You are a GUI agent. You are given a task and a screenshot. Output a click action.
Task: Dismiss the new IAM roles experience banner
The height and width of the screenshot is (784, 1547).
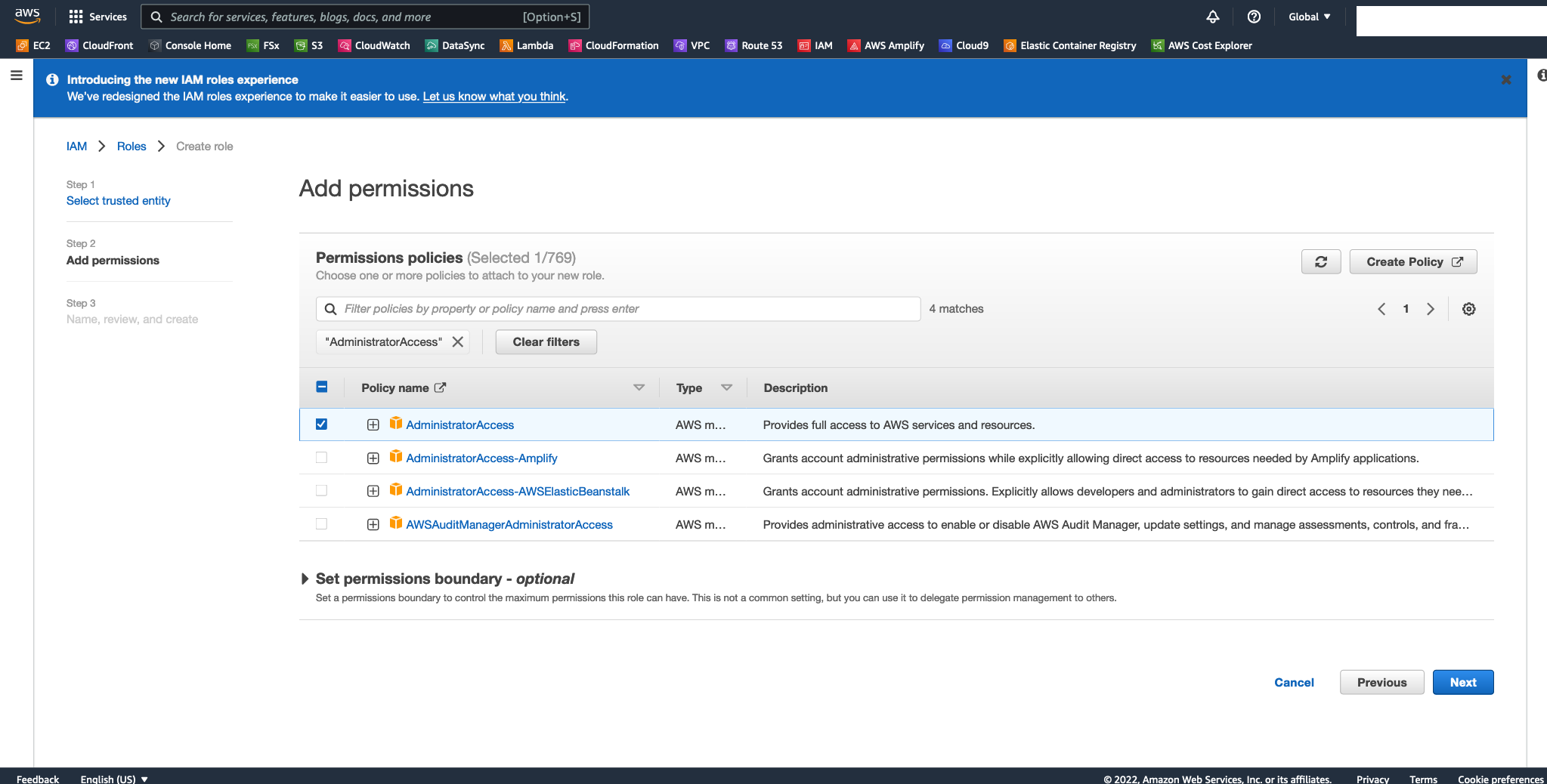point(1506,79)
